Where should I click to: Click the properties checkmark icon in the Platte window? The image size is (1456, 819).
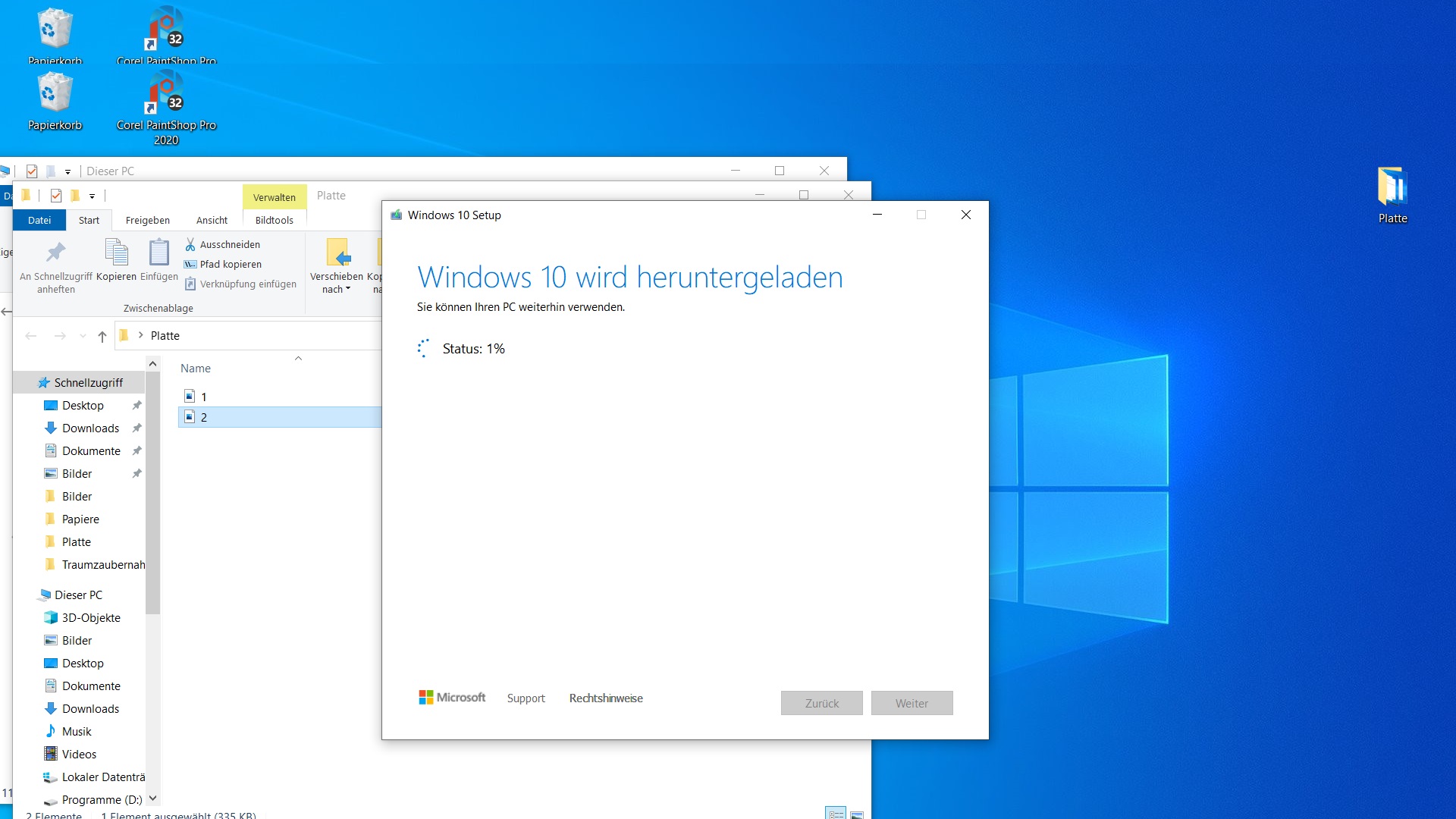pos(56,196)
